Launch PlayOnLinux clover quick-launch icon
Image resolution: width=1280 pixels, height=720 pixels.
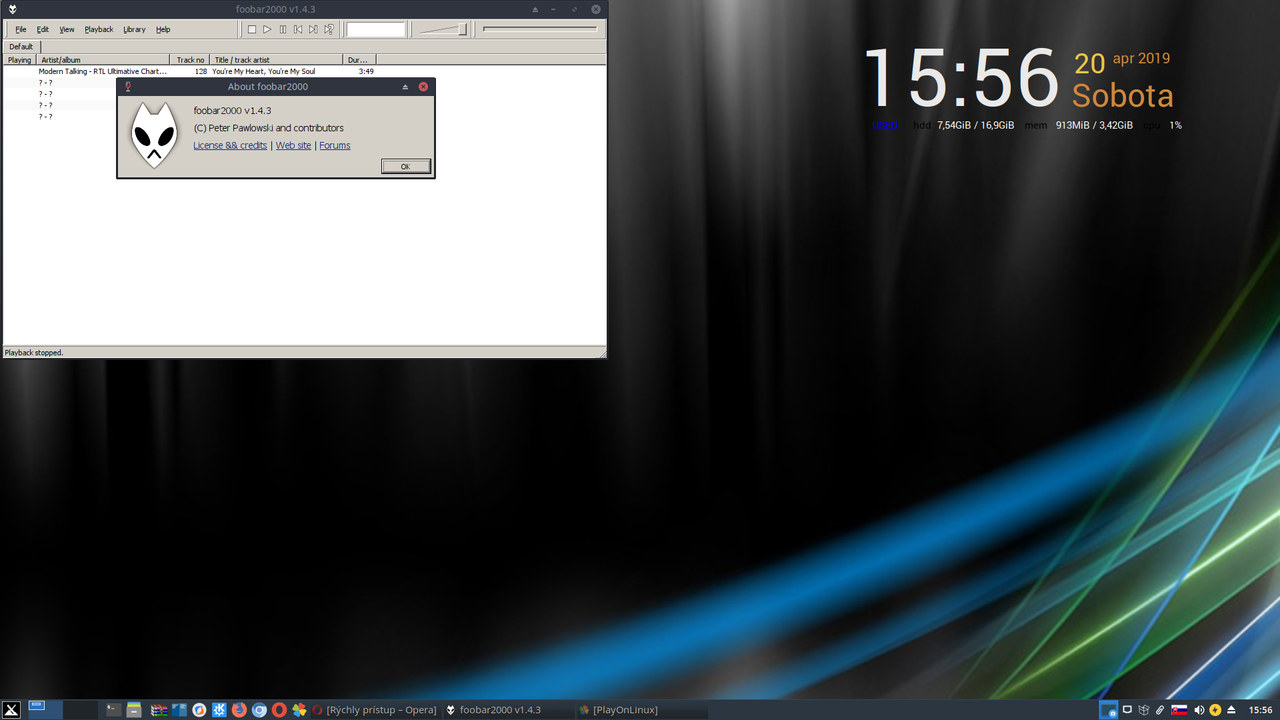coord(299,710)
